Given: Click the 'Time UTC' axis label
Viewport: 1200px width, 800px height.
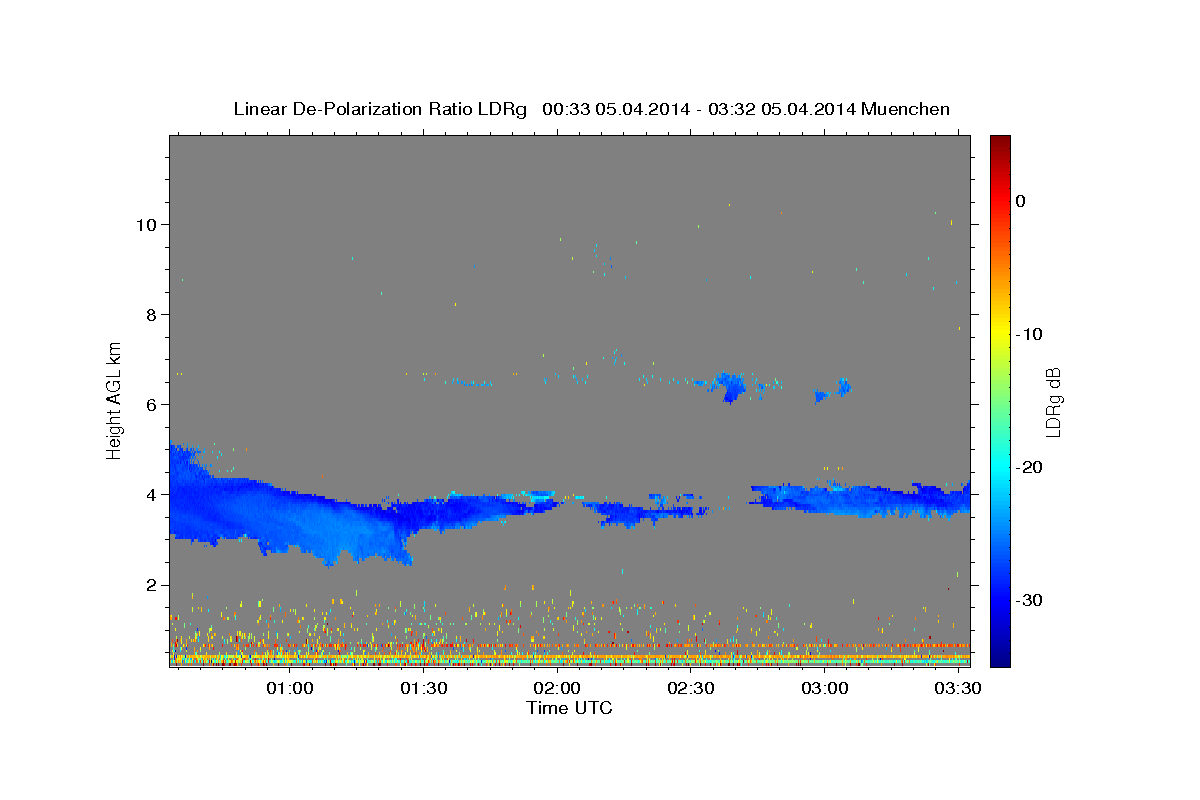Looking at the screenshot, I should (x=569, y=708).
